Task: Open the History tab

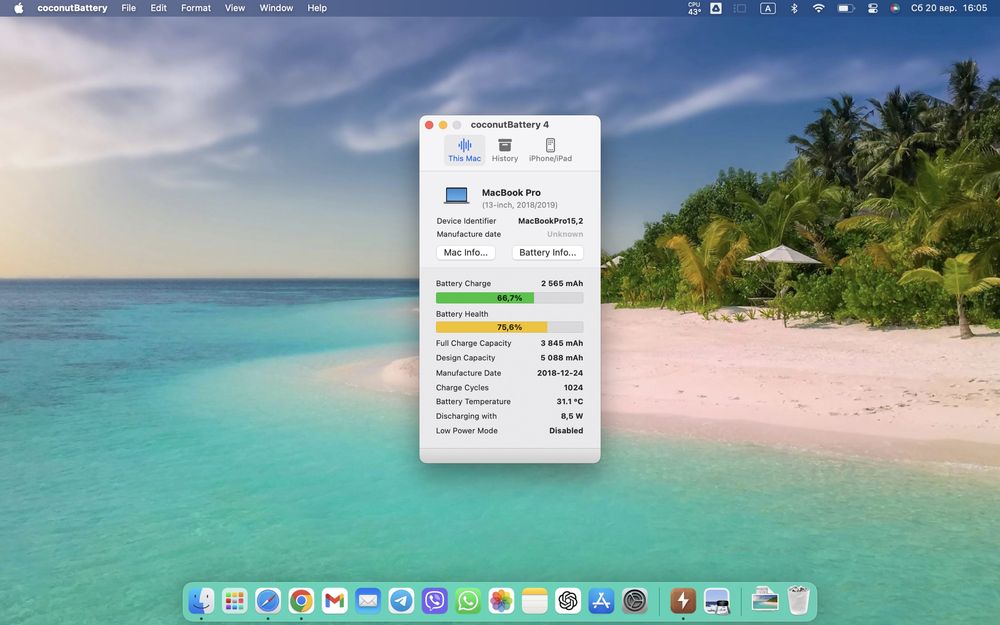Action: coord(505,150)
